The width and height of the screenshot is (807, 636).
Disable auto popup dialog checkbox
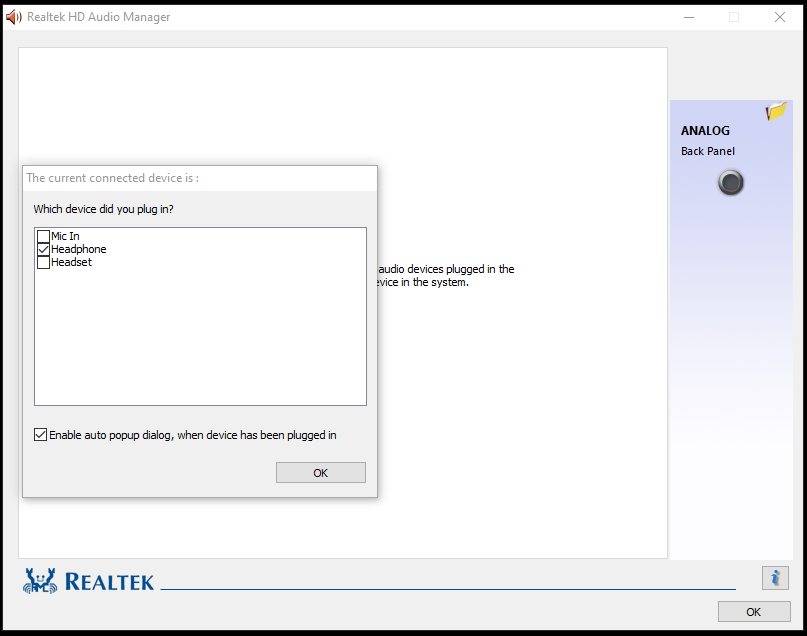[x=40, y=435]
